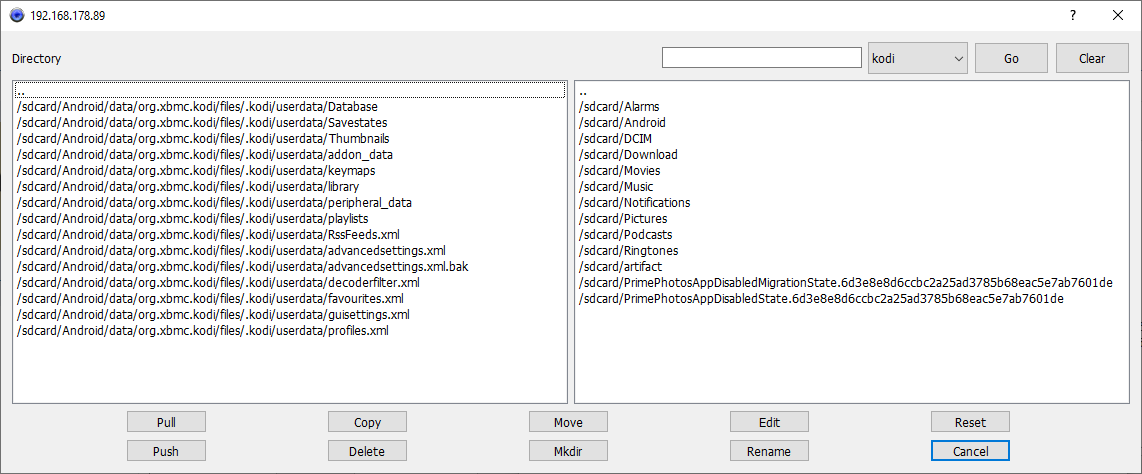The image size is (1142, 474).
Task: Select /sdcard/Android in right pane
Action: [852, 123]
